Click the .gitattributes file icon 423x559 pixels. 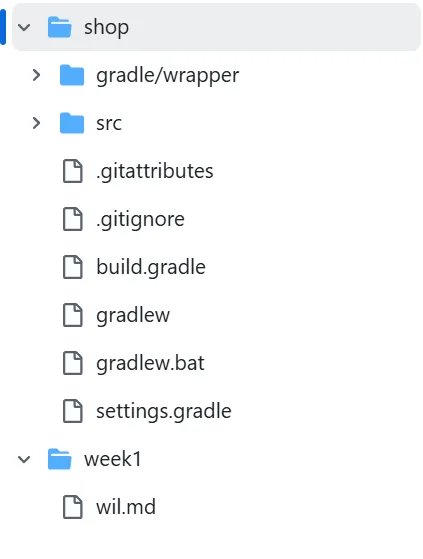coord(73,171)
